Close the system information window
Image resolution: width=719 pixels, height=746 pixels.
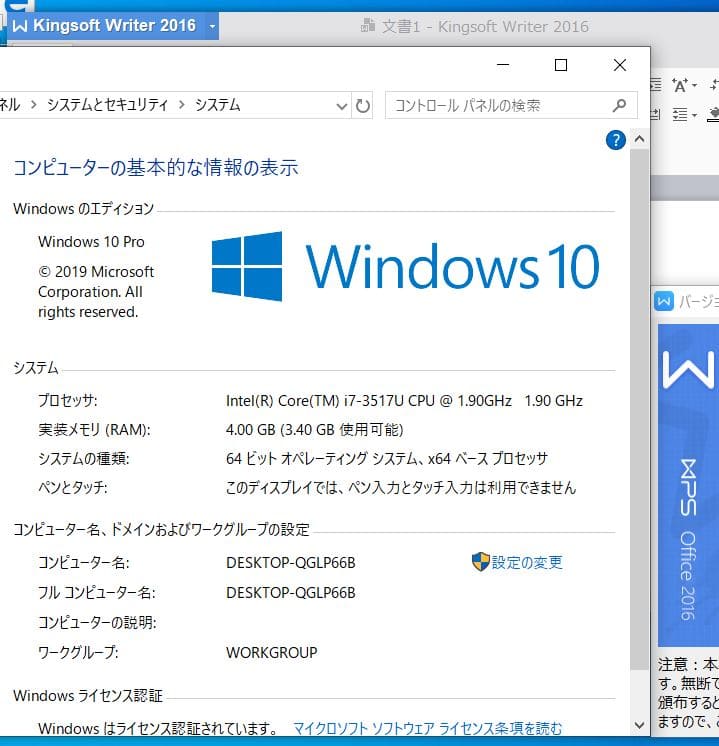pyautogui.click(x=620, y=66)
